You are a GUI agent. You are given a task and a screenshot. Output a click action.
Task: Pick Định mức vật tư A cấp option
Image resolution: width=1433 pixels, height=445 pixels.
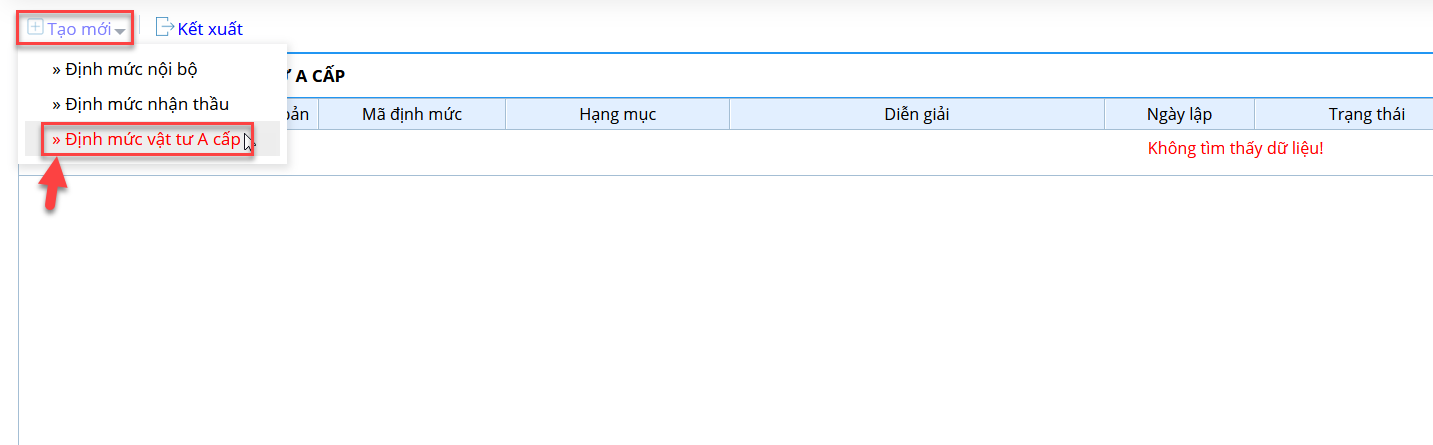coord(152,140)
